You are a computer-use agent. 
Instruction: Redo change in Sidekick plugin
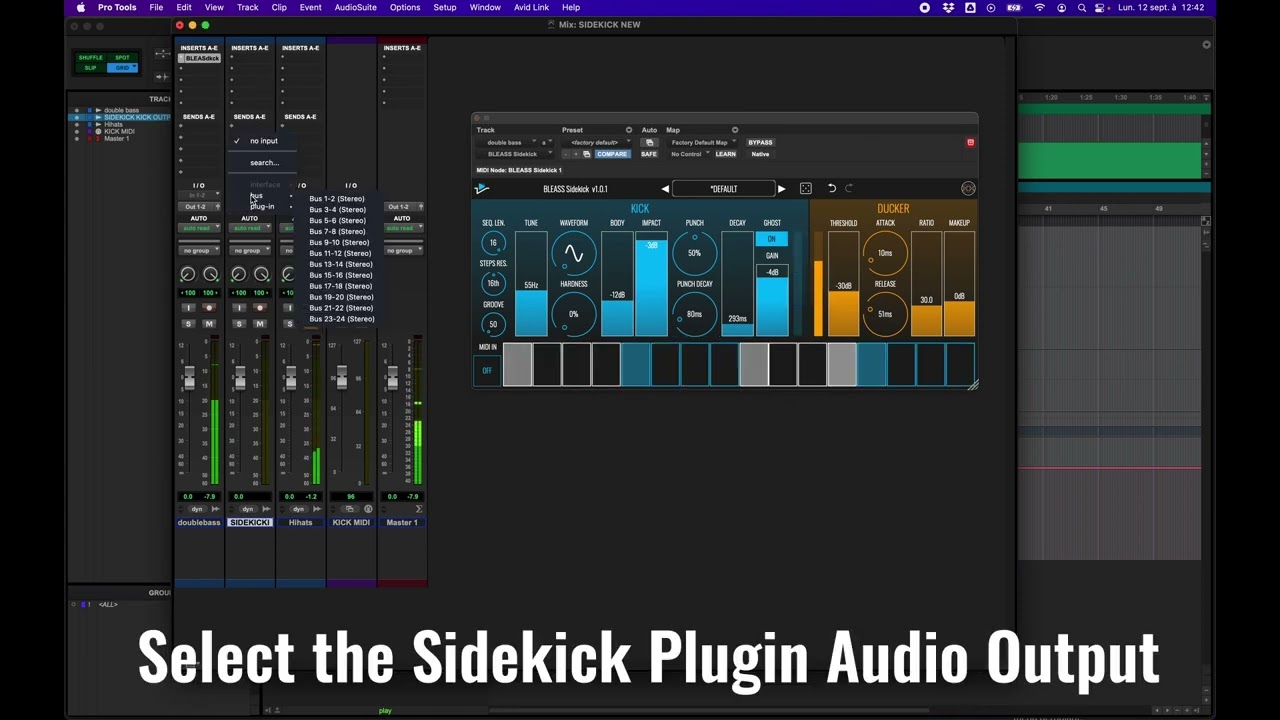[x=849, y=189]
